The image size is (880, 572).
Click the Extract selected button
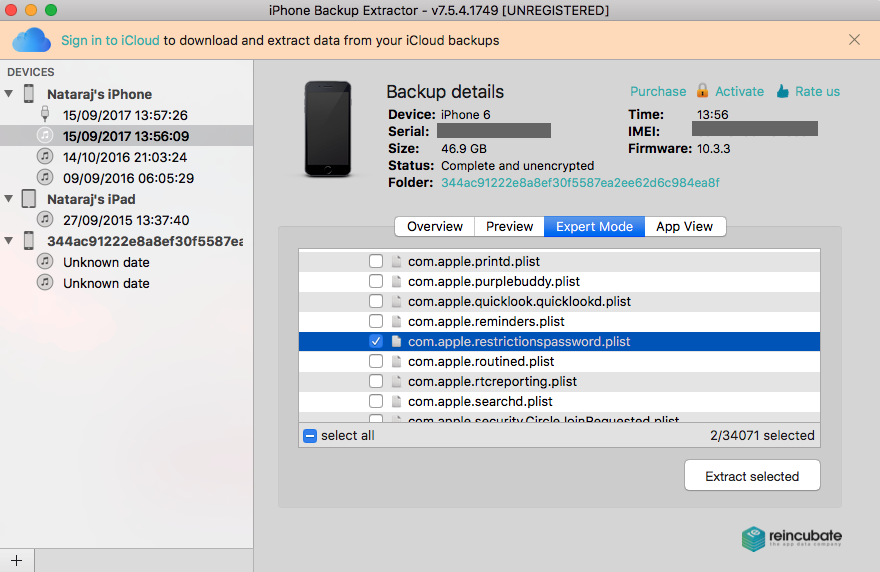pyautogui.click(x=752, y=476)
